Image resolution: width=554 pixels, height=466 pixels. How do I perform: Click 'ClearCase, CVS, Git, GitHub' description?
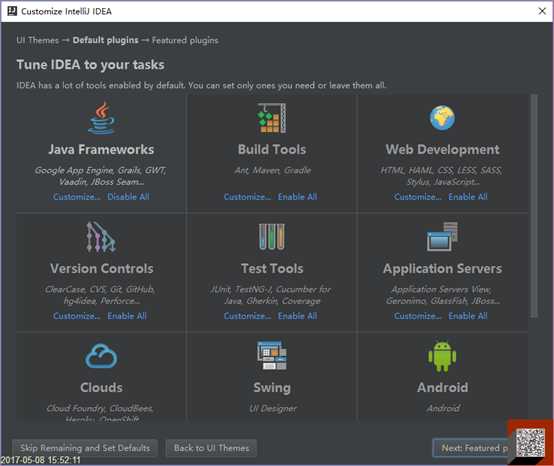click(100, 290)
